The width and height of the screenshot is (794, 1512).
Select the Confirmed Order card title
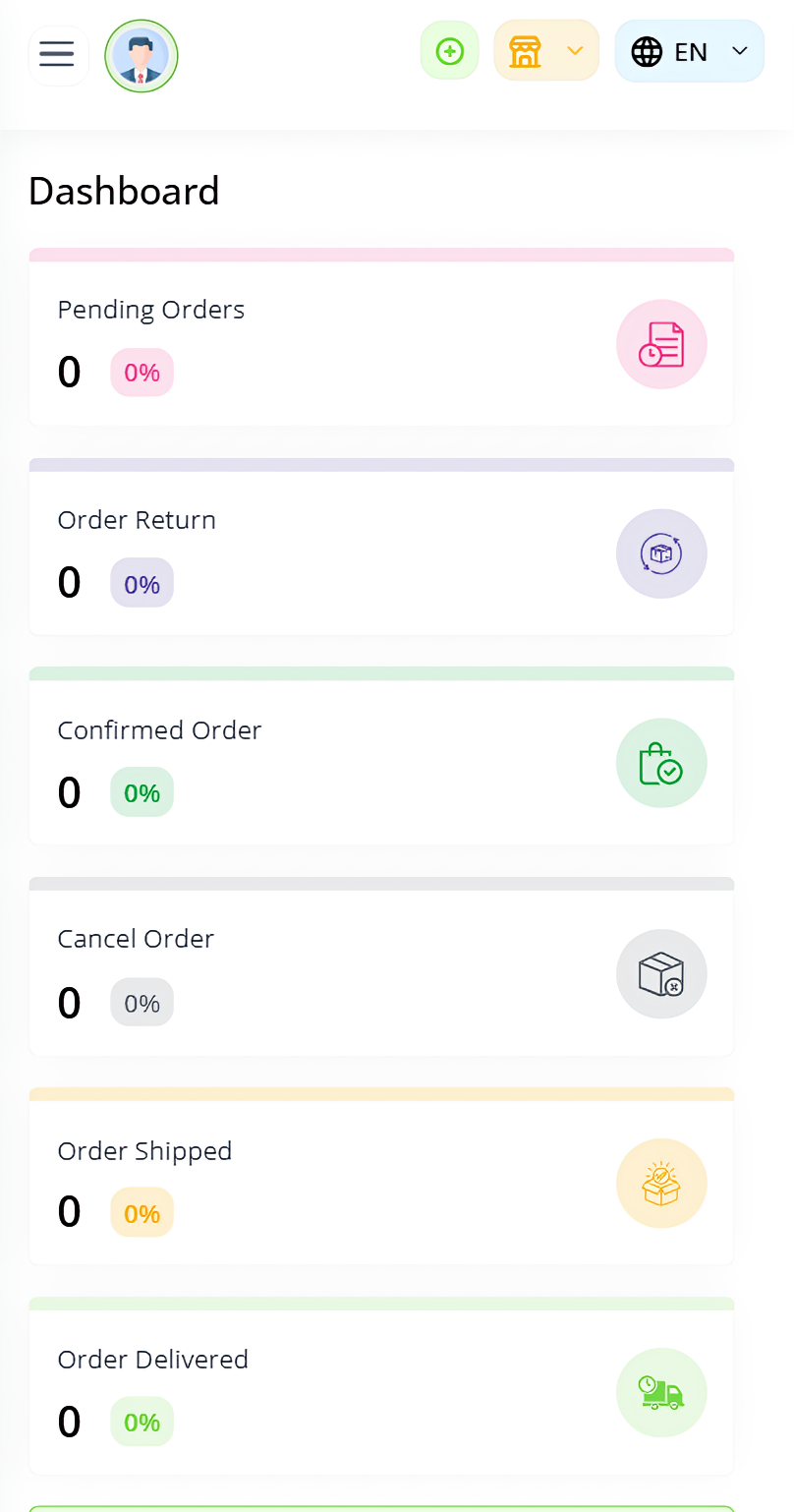[159, 729]
